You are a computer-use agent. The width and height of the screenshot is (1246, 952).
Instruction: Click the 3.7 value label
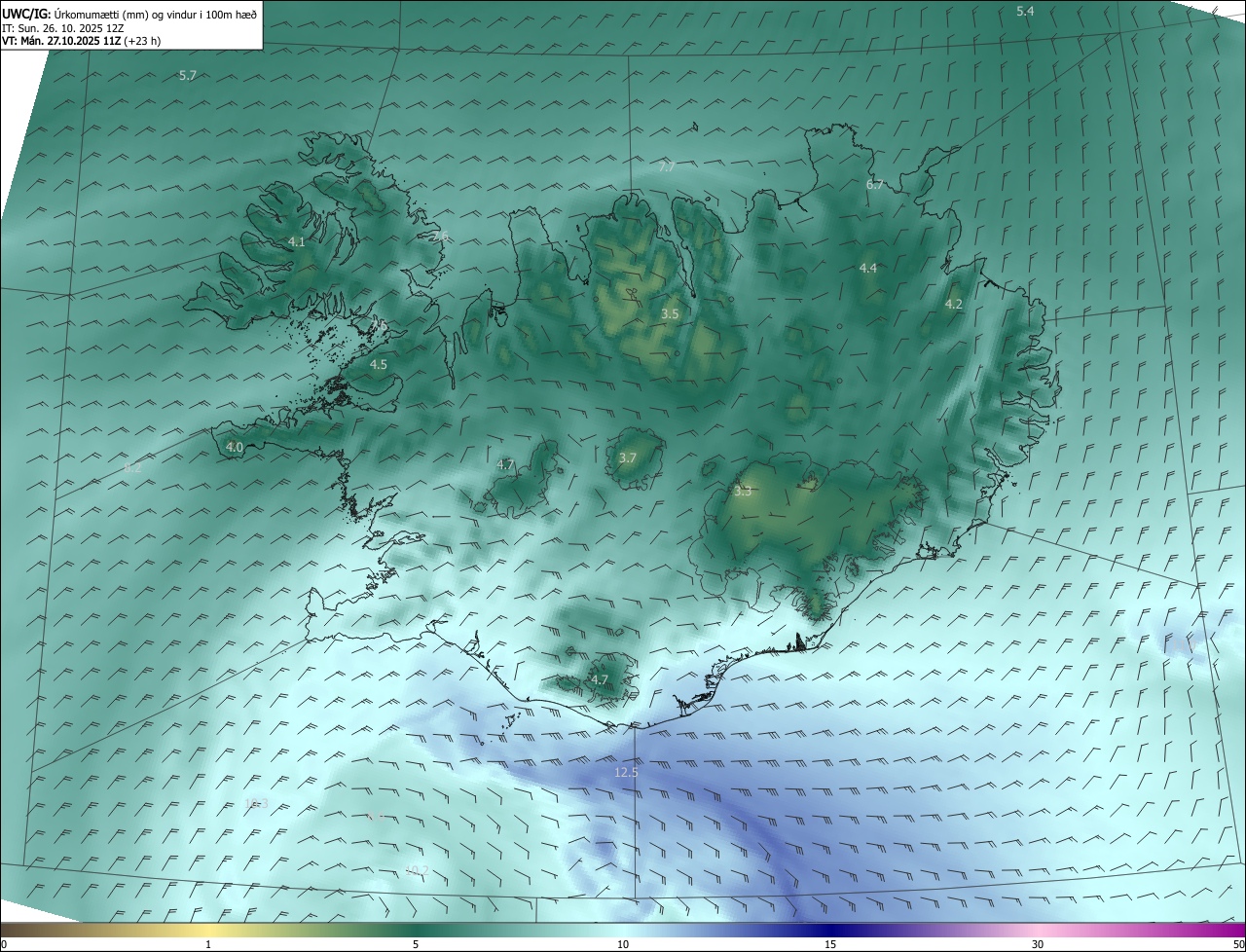(x=628, y=458)
